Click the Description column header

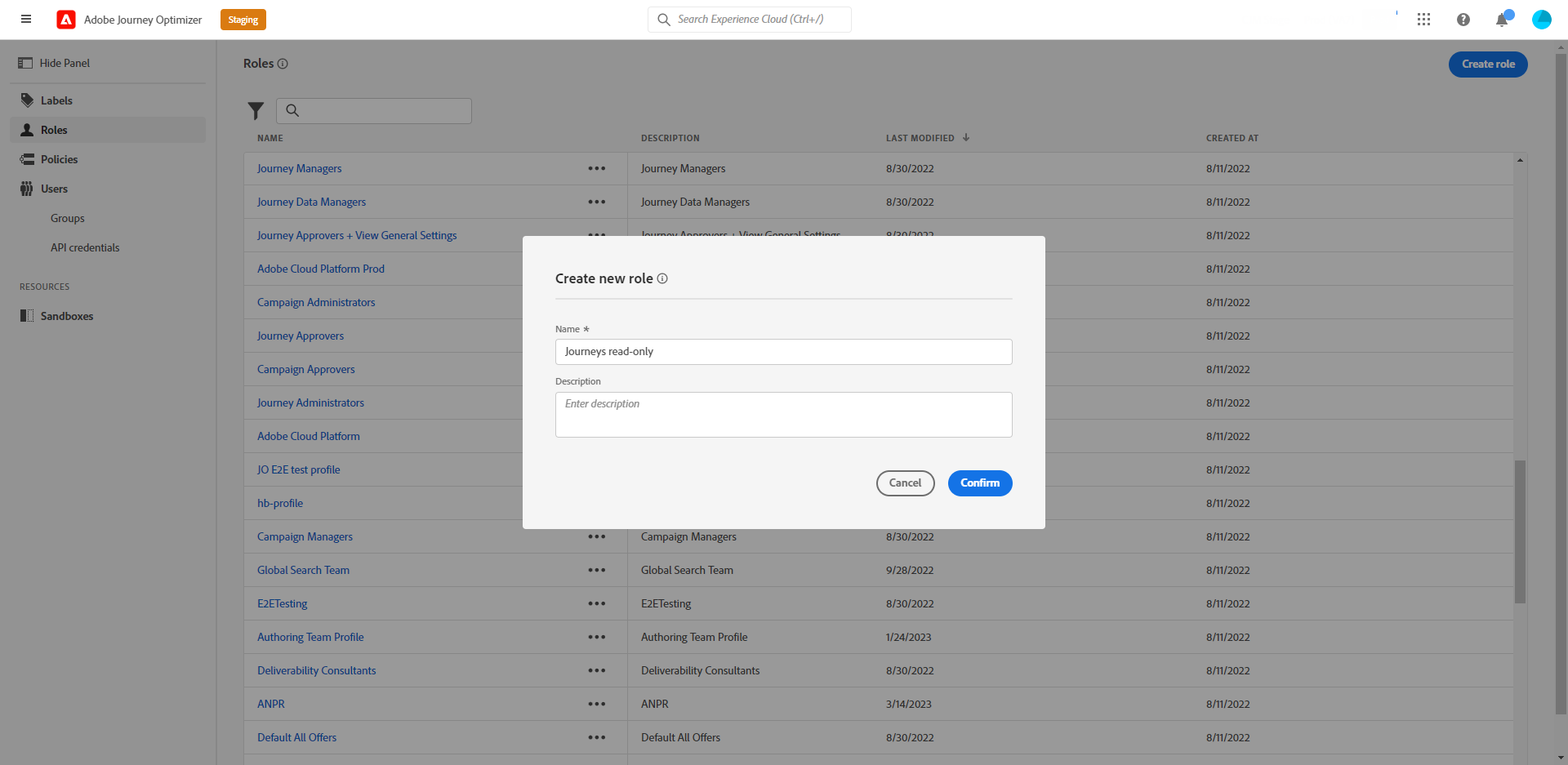(670, 139)
